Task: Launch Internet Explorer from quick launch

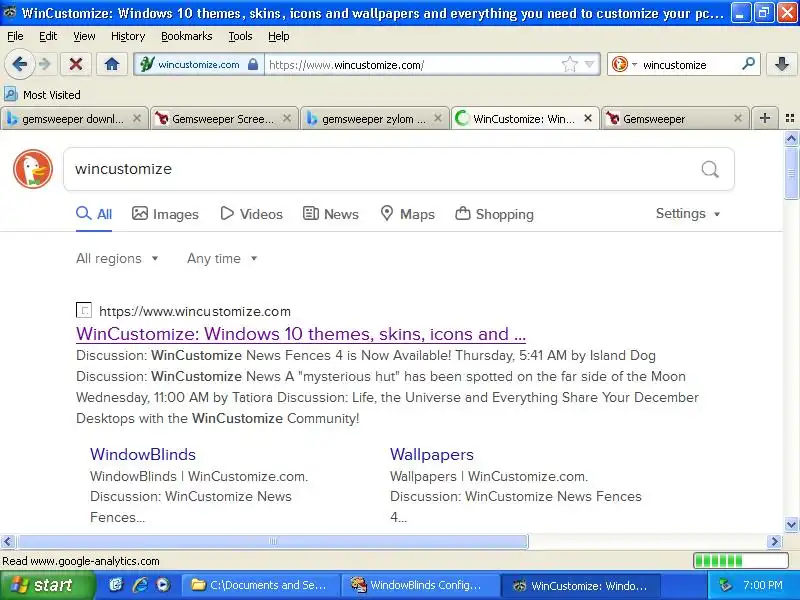Action: tap(139, 585)
